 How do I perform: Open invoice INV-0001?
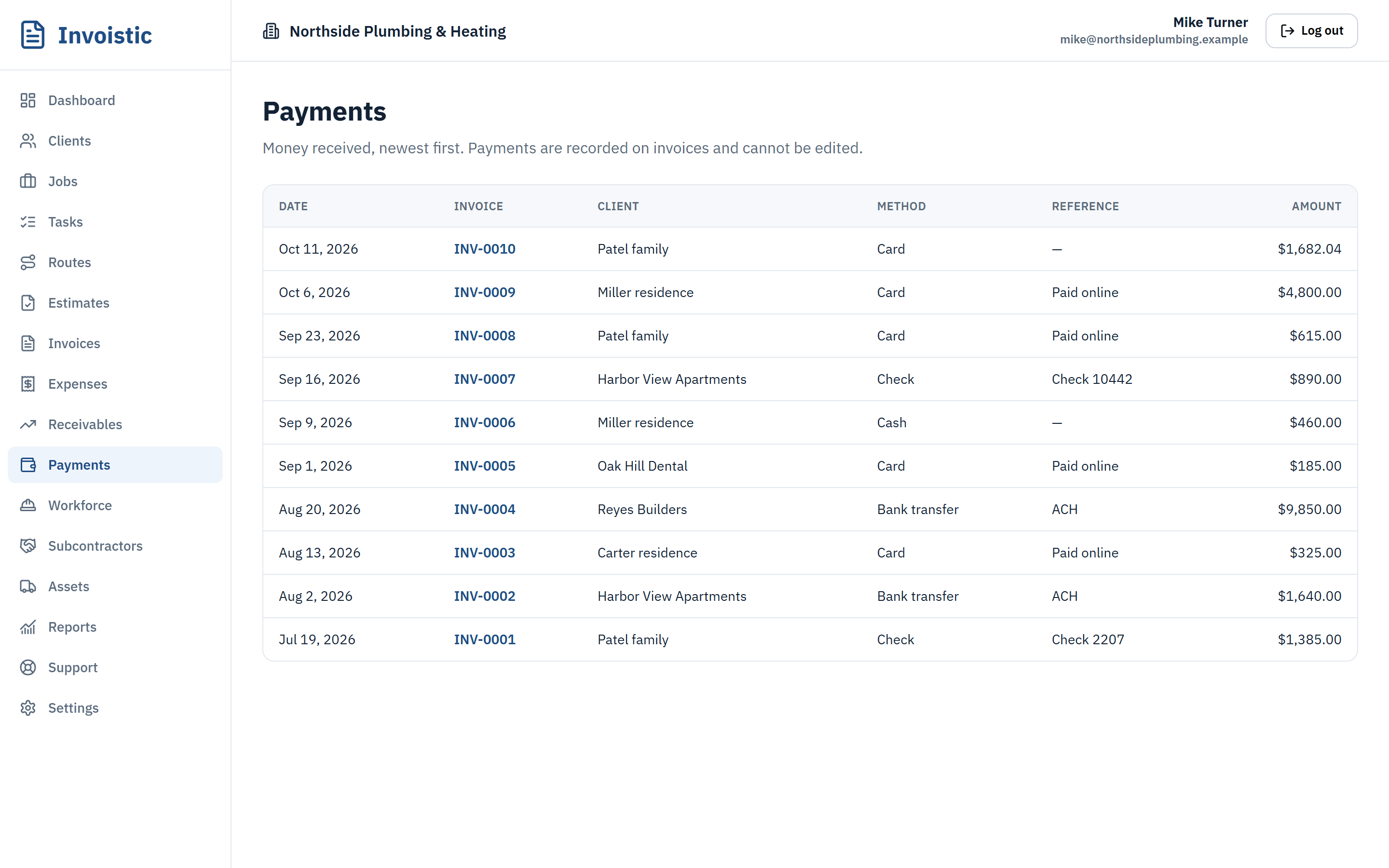(x=484, y=639)
